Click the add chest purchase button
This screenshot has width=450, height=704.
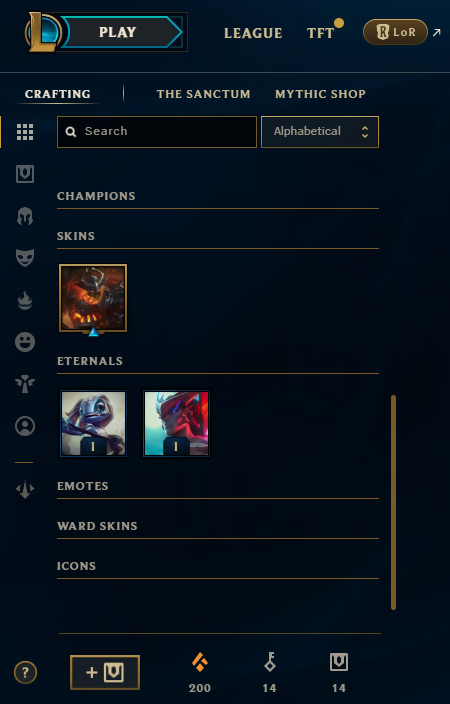105,673
